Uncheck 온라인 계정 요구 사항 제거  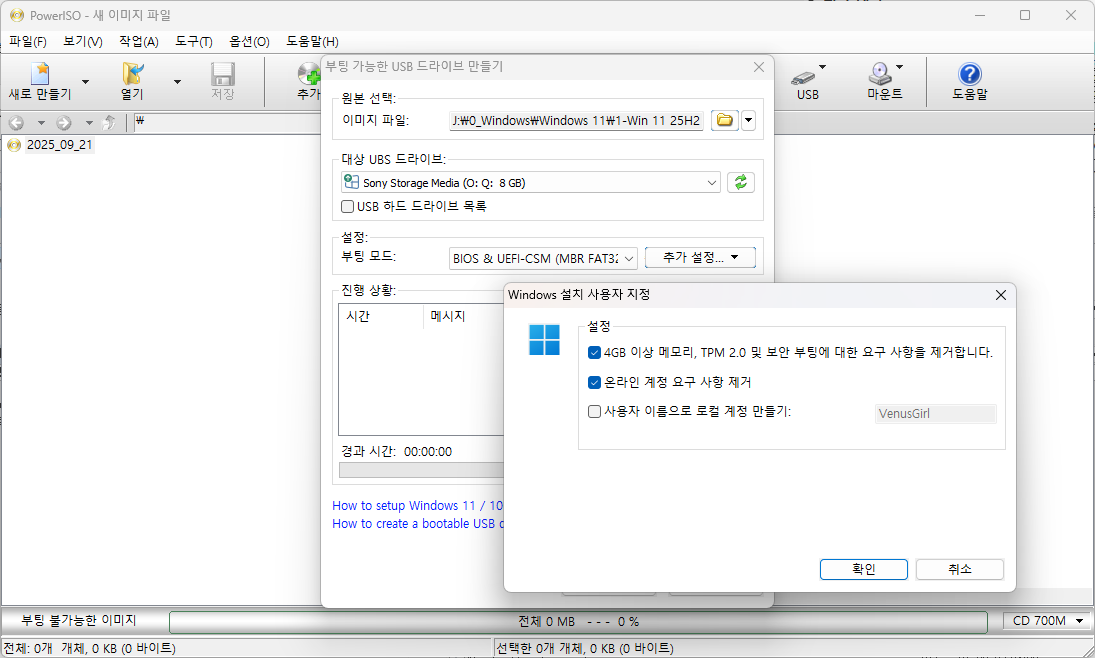(x=594, y=382)
